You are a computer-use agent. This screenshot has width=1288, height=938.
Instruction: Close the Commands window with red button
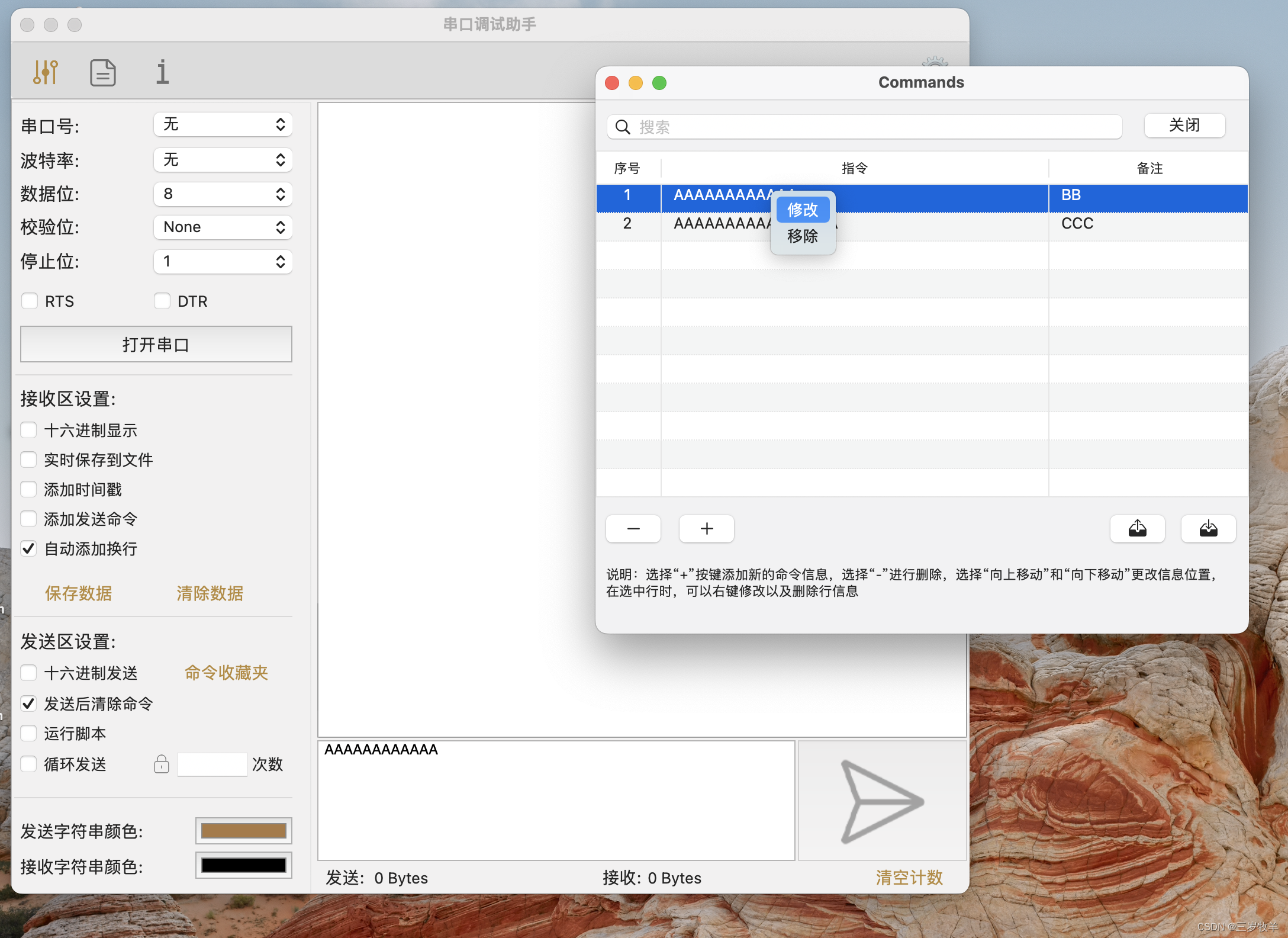coord(612,83)
